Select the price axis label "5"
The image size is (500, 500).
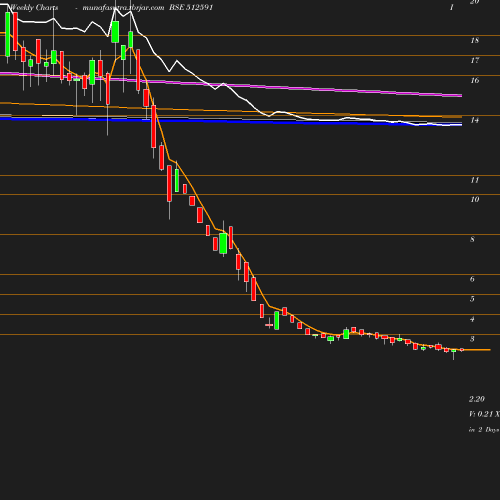472,299
